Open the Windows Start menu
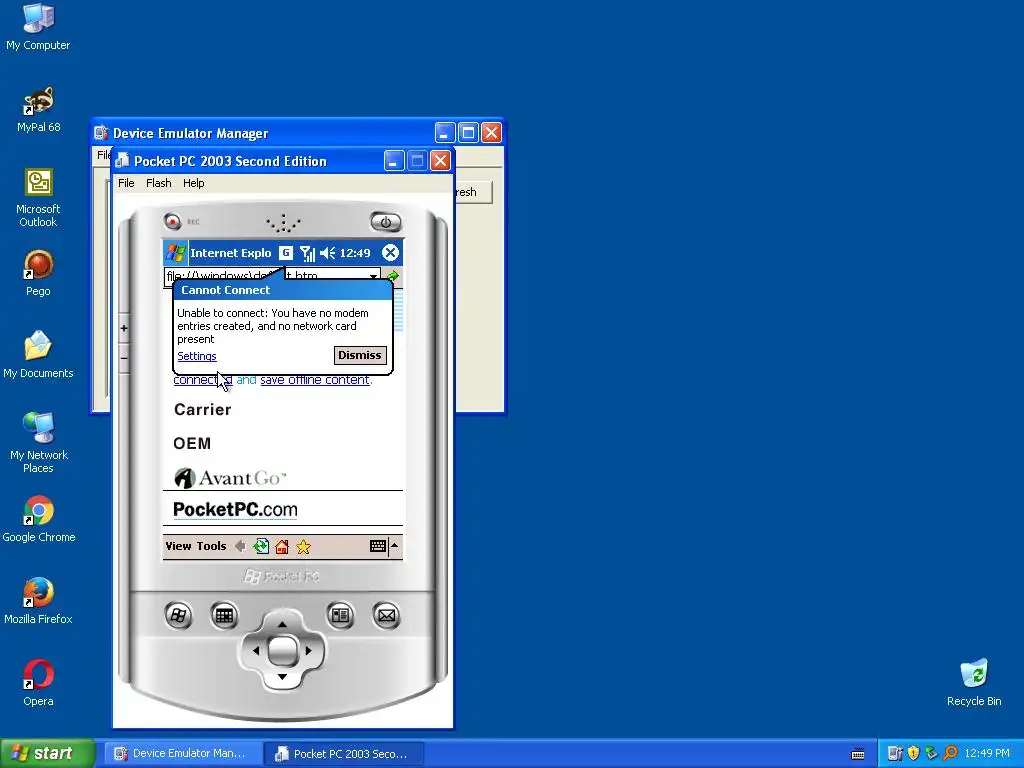The height and width of the screenshot is (768, 1024). (47, 754)
